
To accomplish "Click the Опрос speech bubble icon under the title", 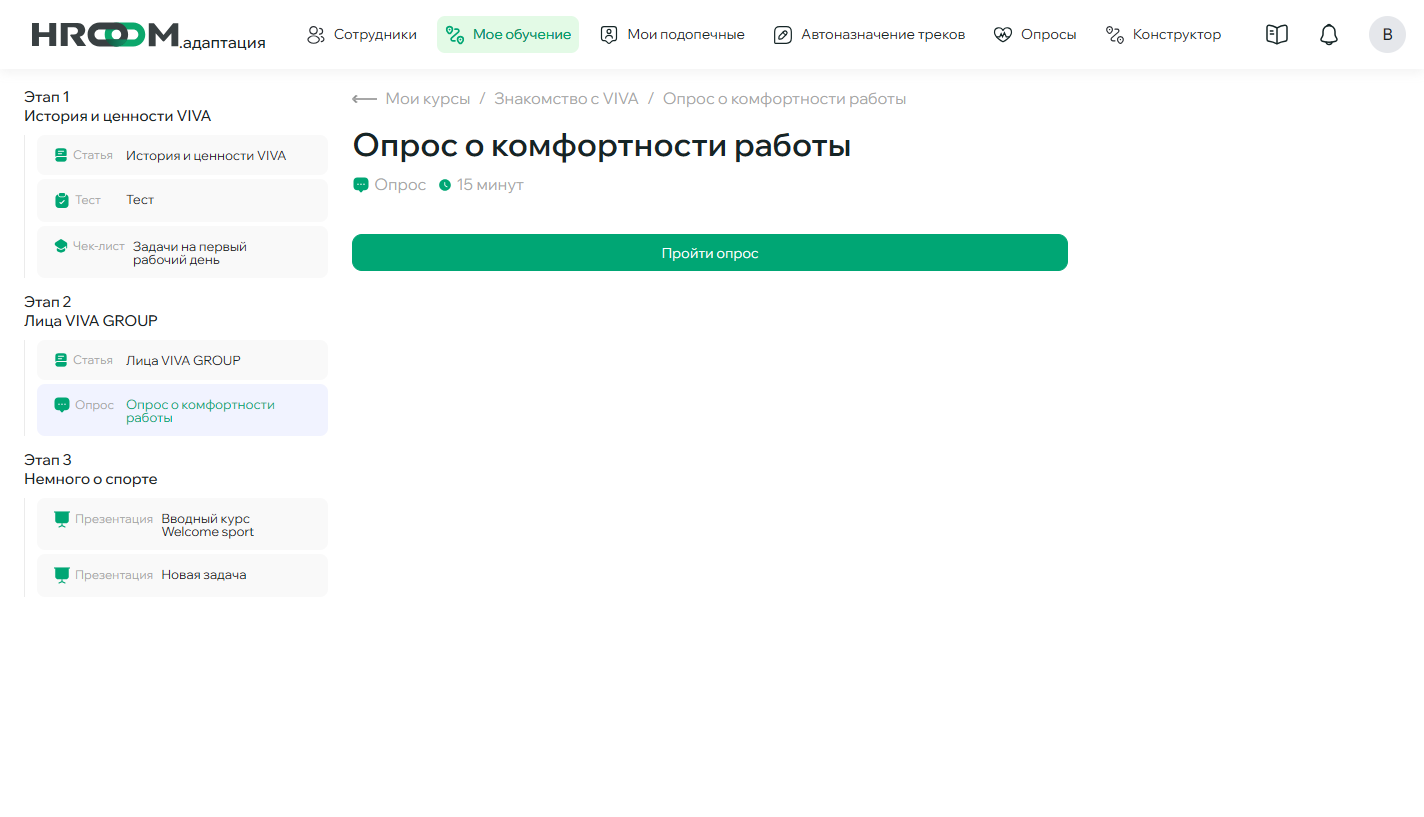I will 360,184.
